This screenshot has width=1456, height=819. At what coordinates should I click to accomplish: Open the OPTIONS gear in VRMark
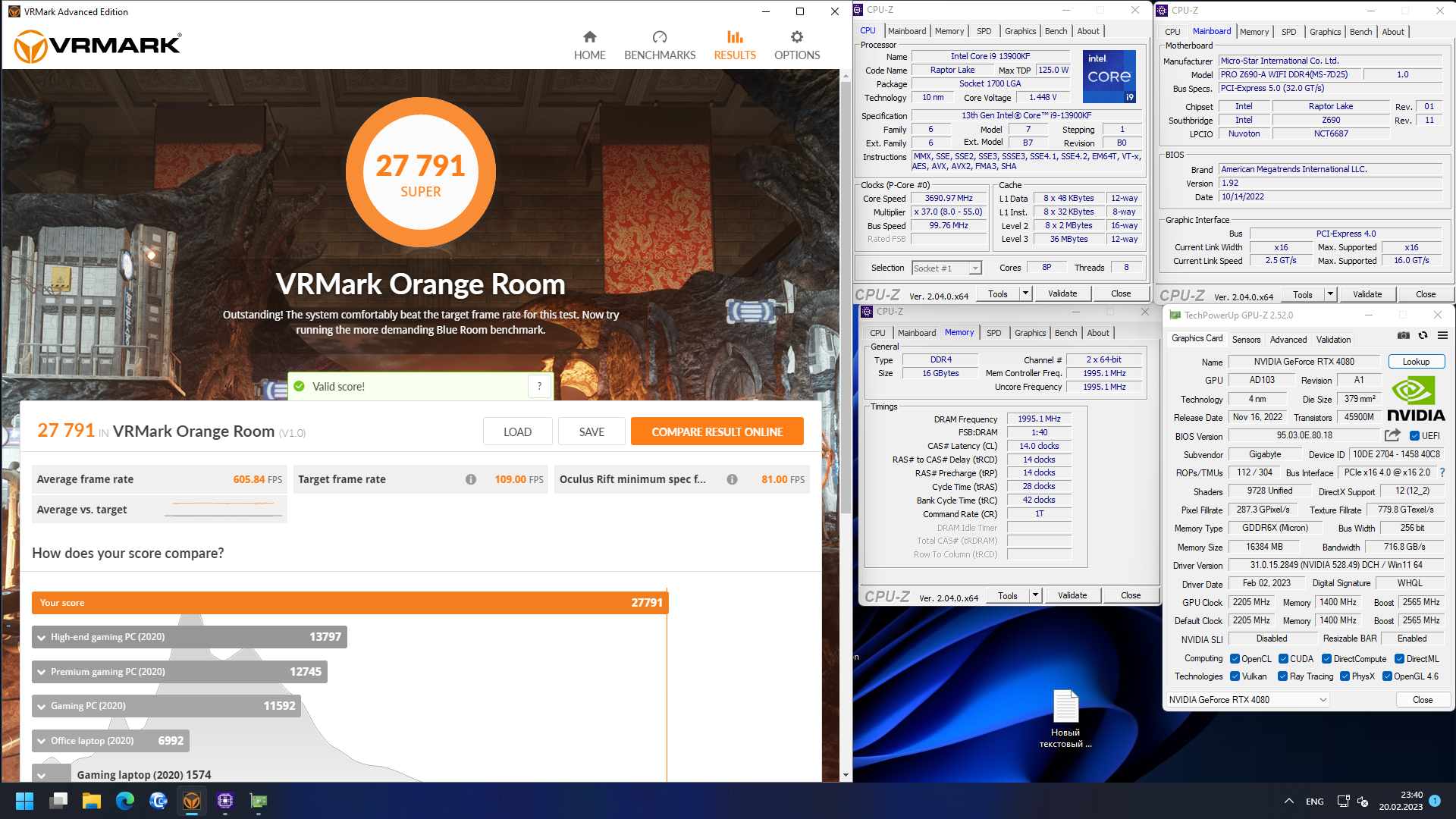point(796,45)
